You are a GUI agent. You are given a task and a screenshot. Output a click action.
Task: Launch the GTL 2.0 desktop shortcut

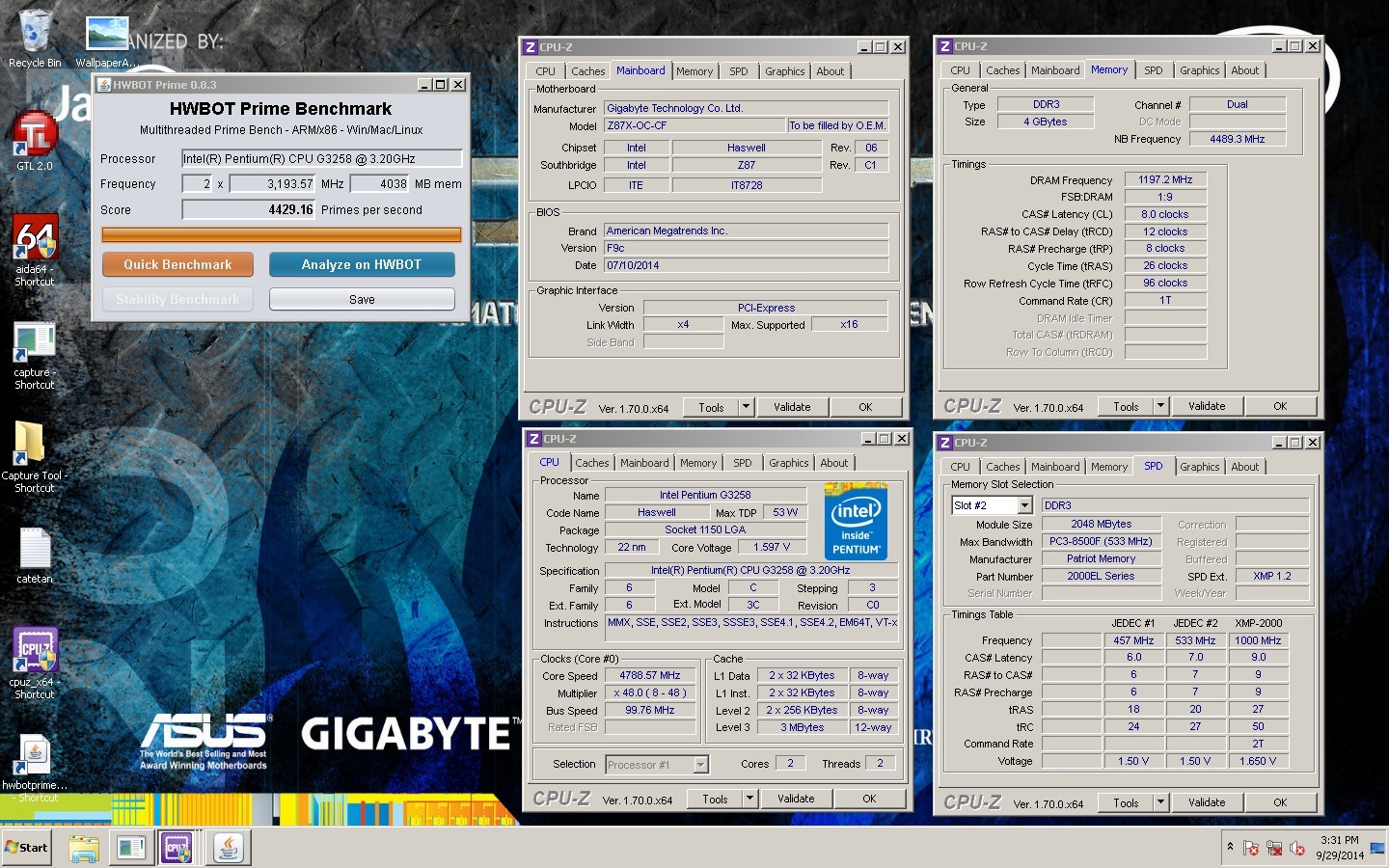(x=35, y=135)
